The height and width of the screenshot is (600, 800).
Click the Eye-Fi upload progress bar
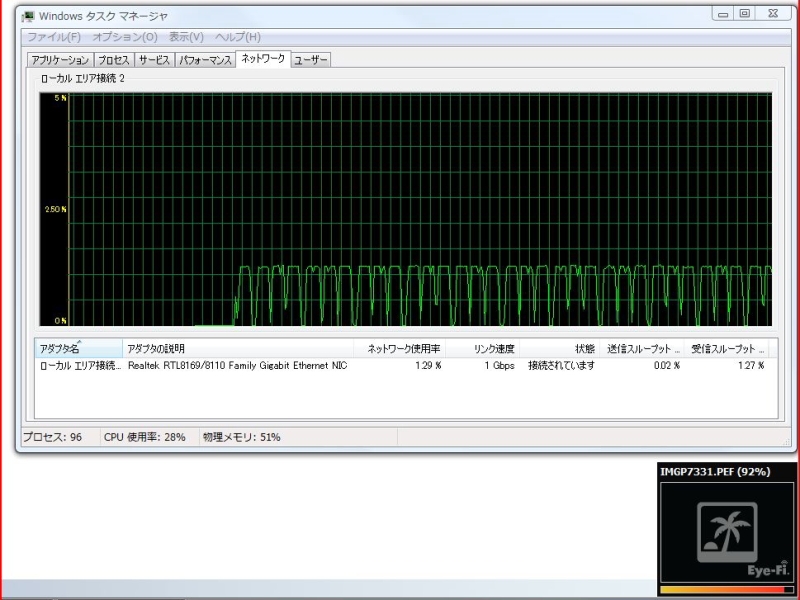(727, 589)
